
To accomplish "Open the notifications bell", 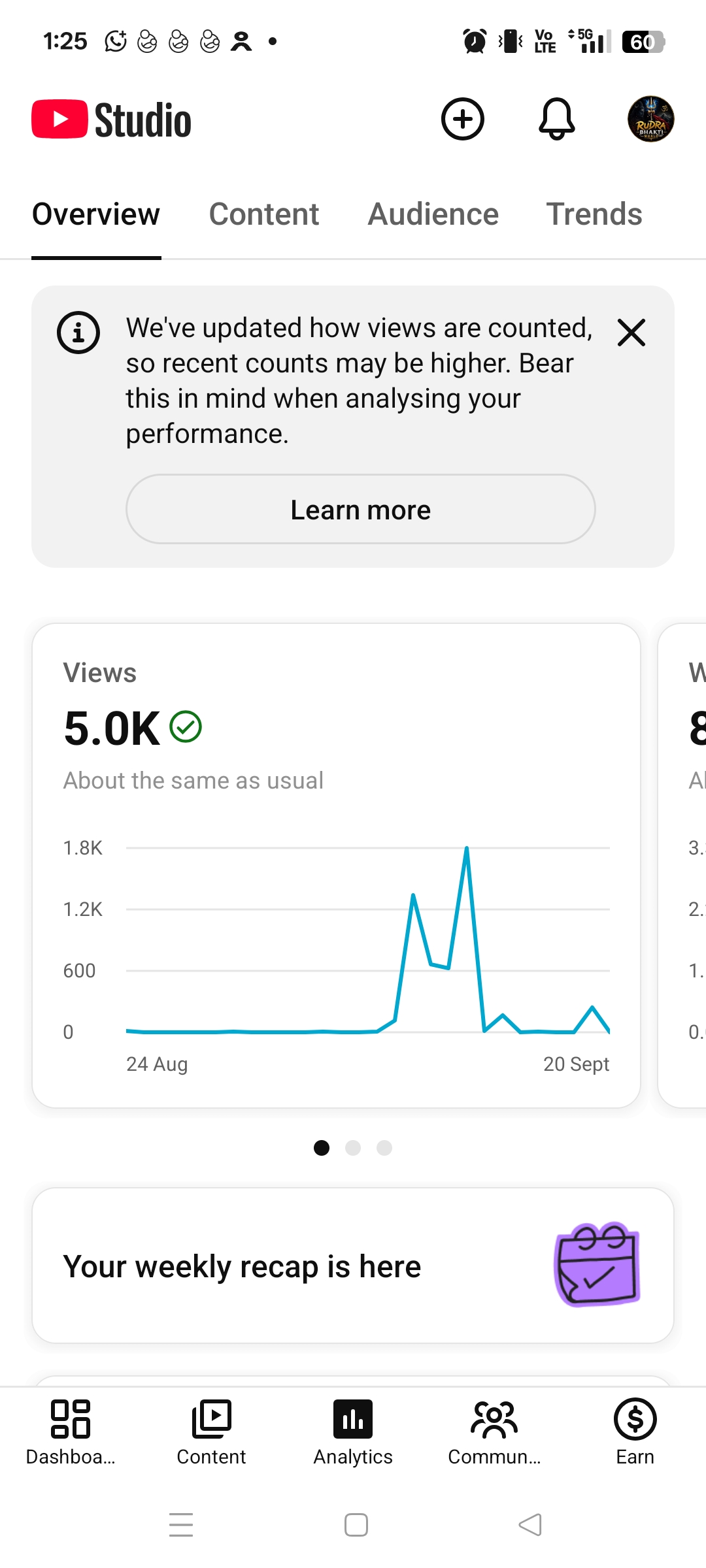I will [x=556, y=119].
